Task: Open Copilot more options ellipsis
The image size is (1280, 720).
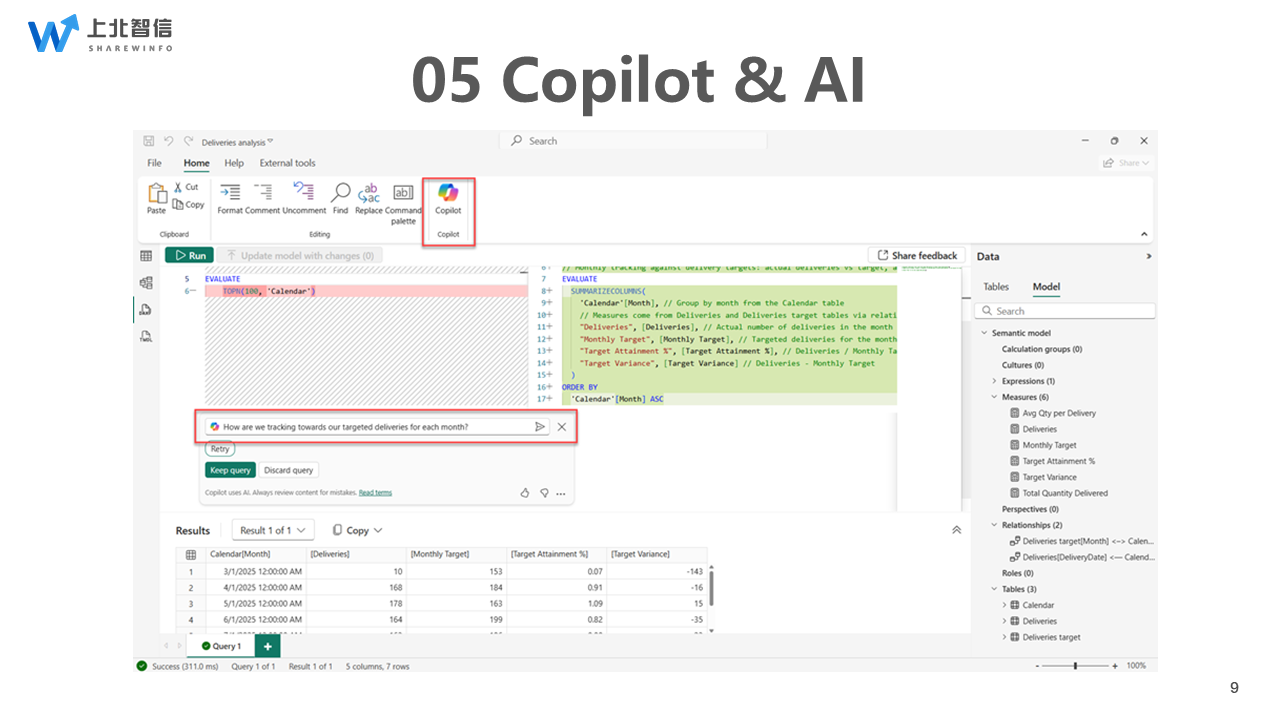Action: [x=561, y=493]
